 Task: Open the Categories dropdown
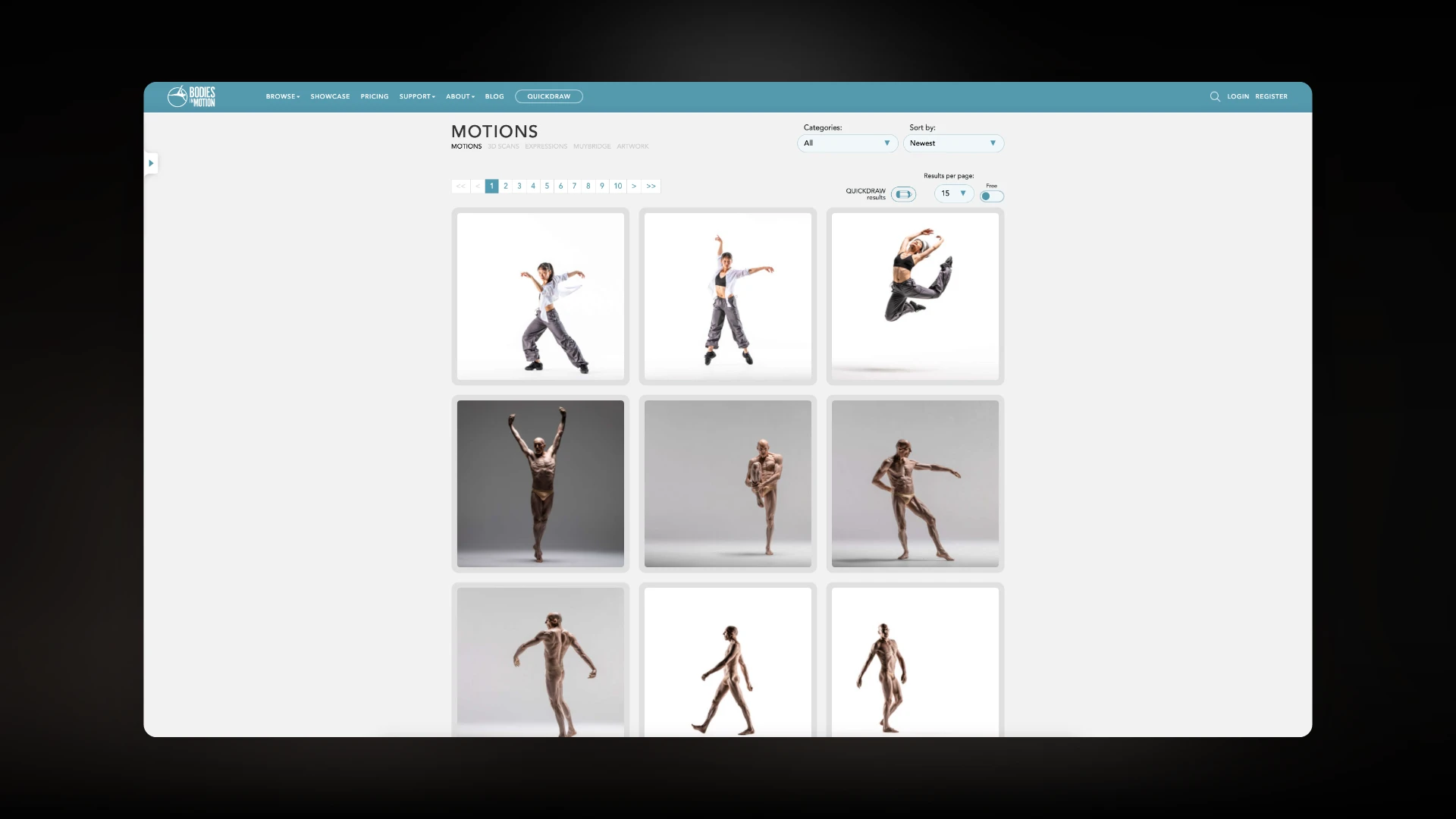coord(847,143)
